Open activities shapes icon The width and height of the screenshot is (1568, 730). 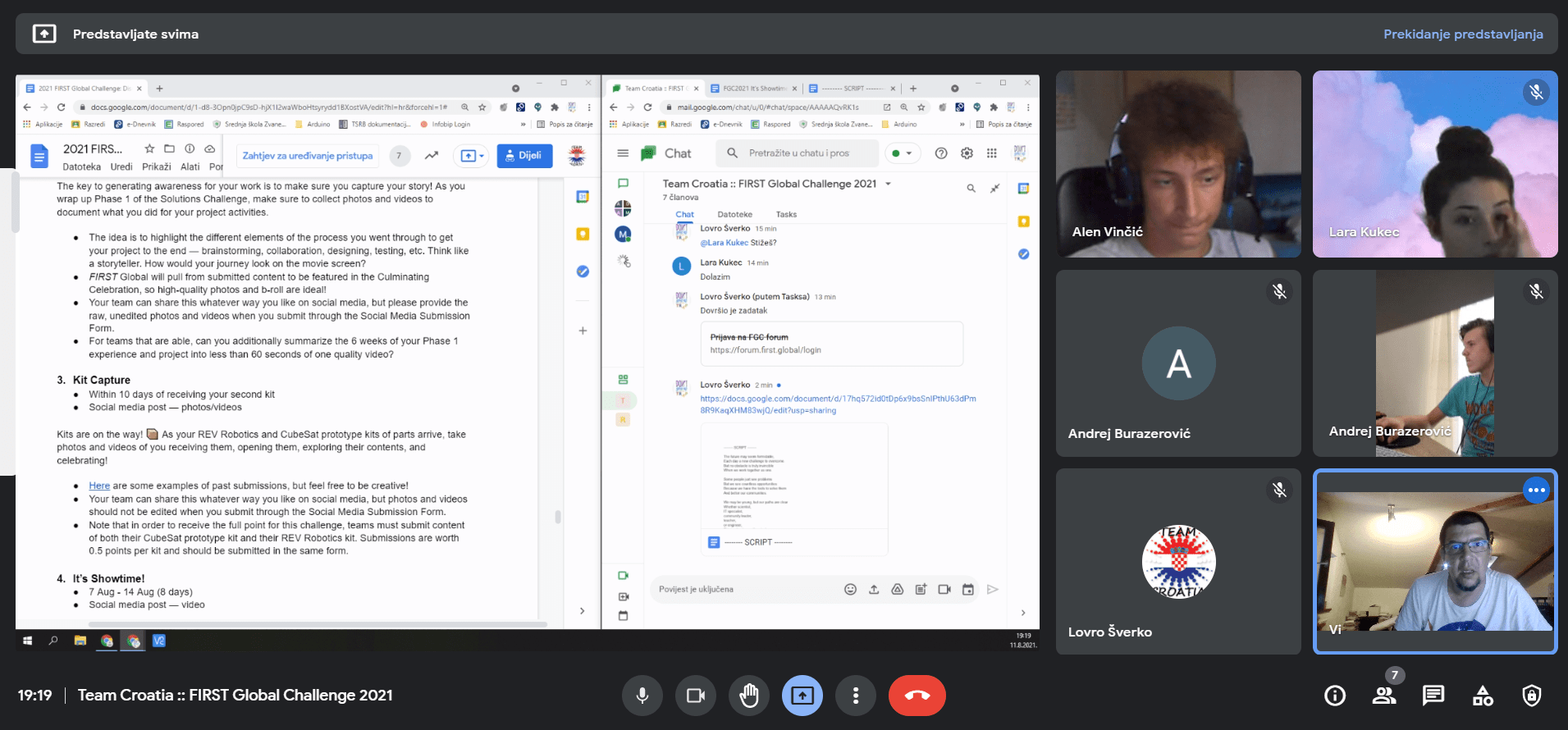coord(1483,696)
